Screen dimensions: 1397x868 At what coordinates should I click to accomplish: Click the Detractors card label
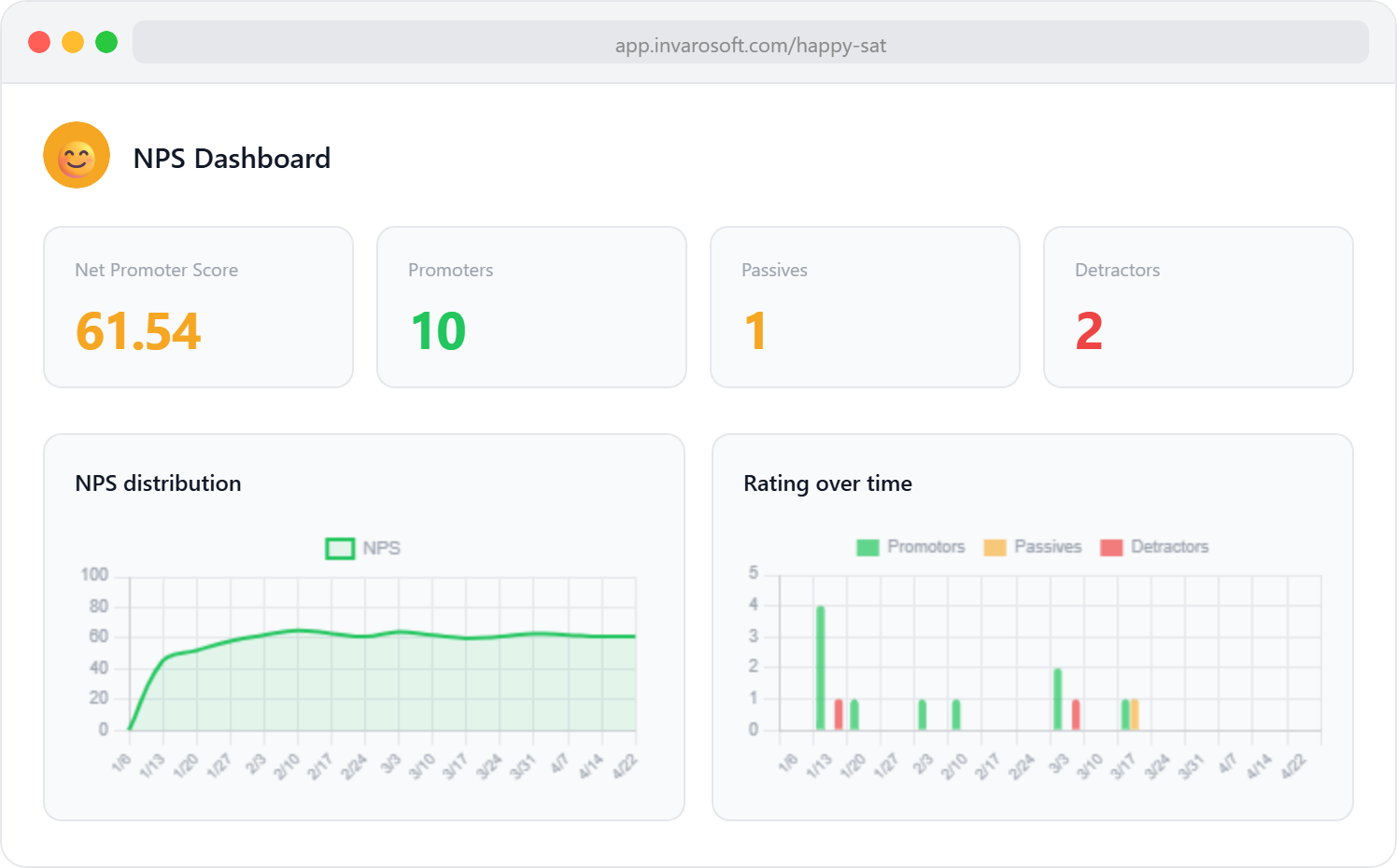click(x=1117, y=270)
